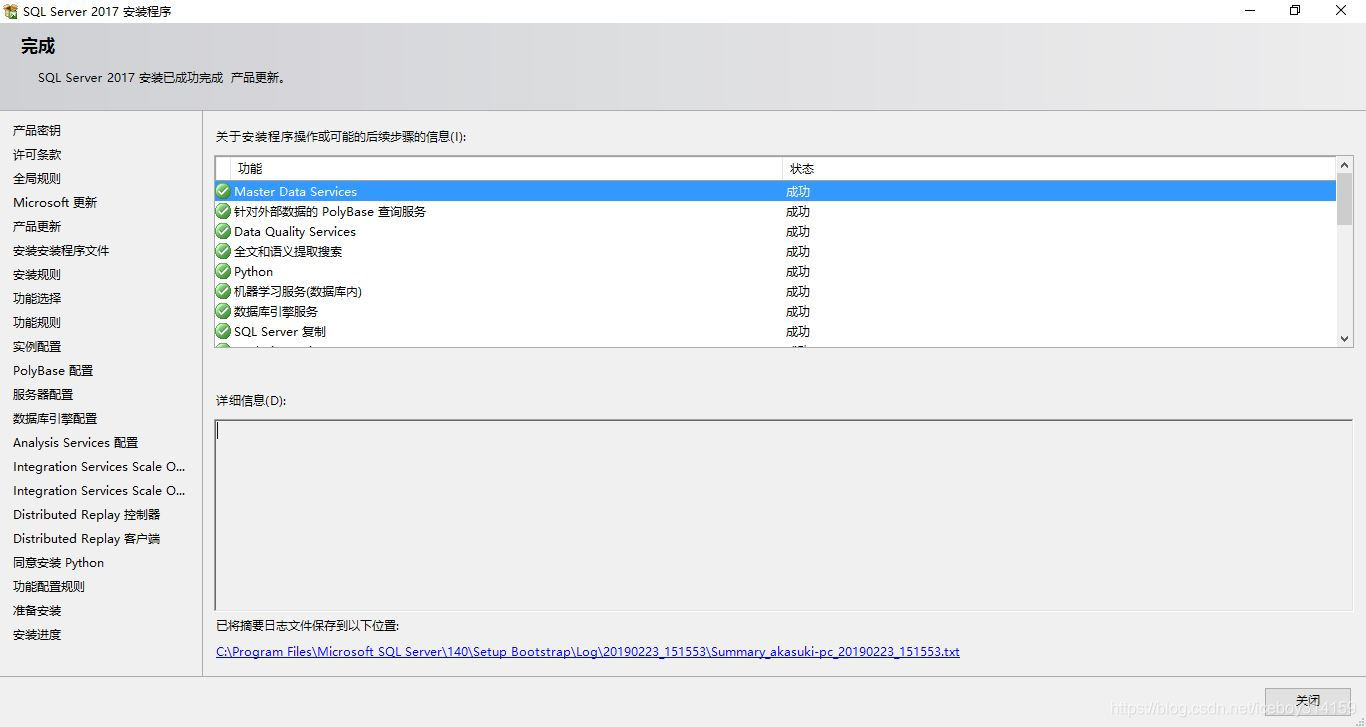Click the 许可条款 step in sidebar
Viewport: 1366px width, 727px height.
click(x=37, y=155)
